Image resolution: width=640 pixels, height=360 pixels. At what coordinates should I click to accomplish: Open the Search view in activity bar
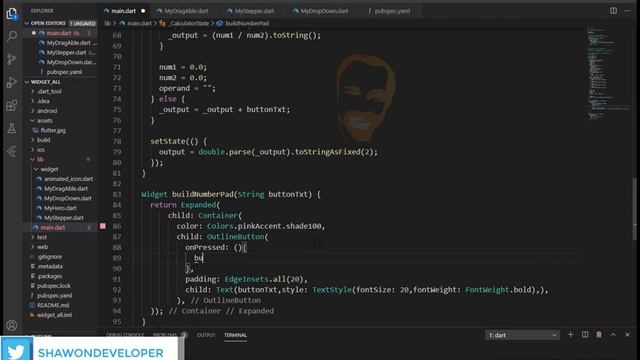pyautogui.click(x=11, y=36)
